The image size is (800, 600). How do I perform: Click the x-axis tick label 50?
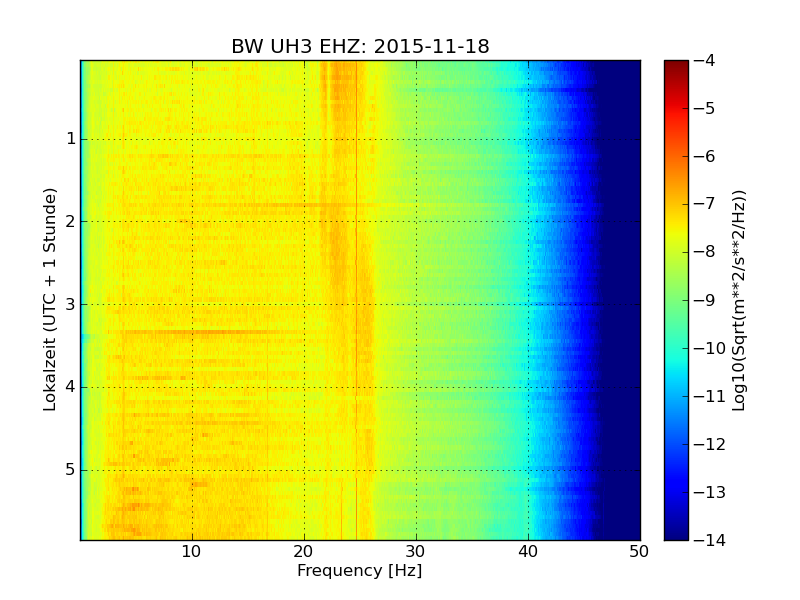click(x=639, y=552)
